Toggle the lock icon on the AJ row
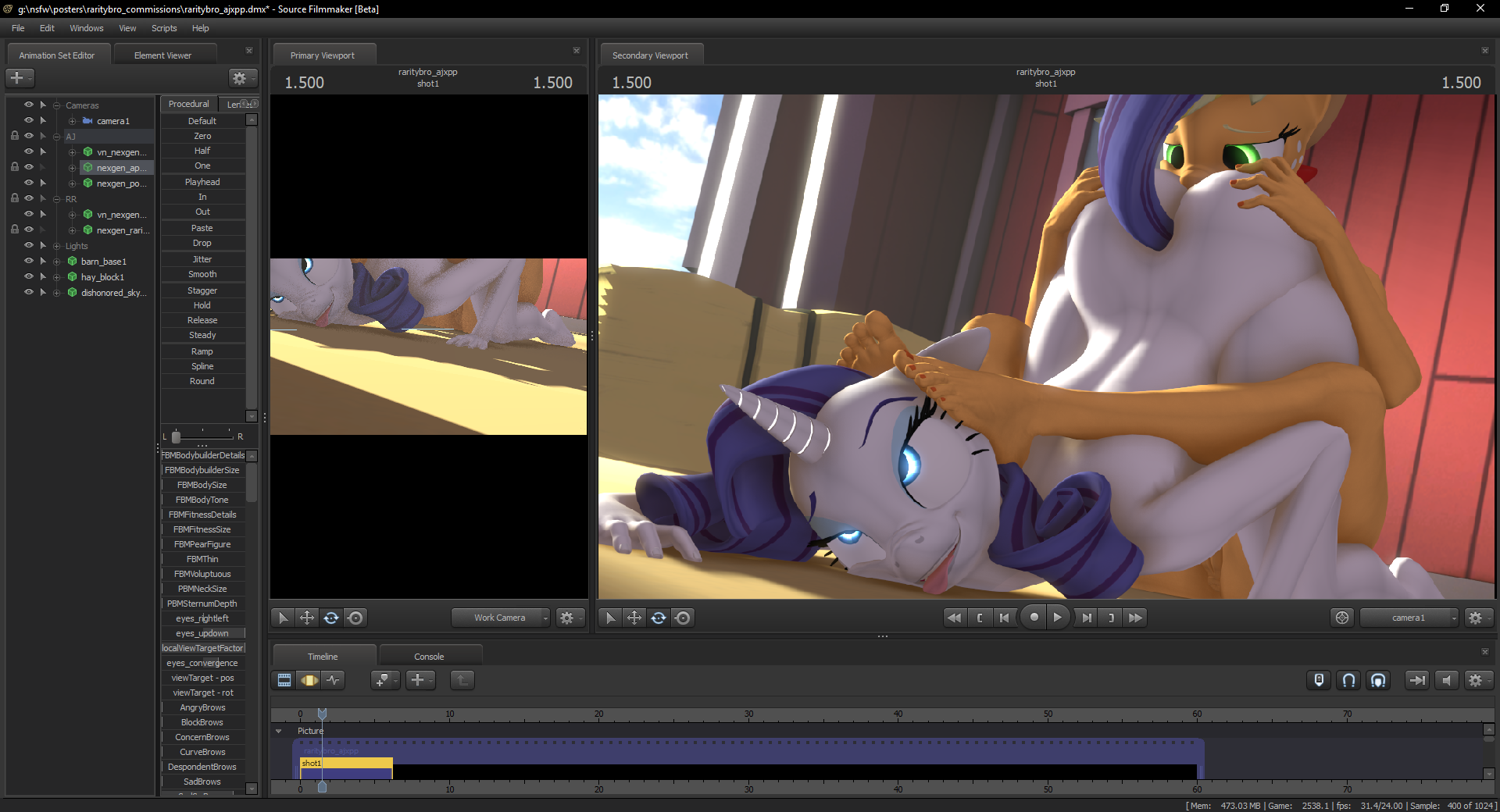 click(x=14, y=136)
